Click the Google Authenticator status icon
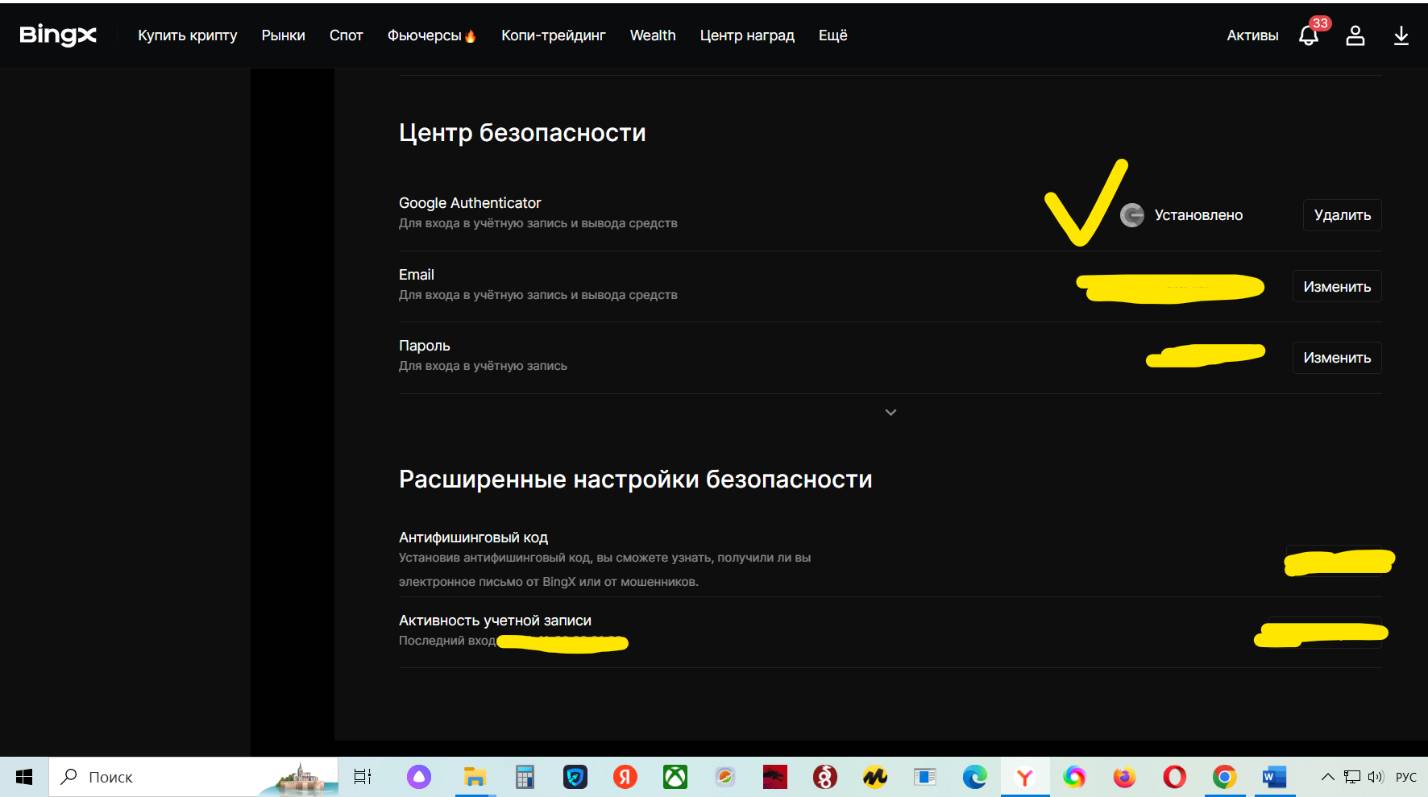This screenshot has width=1428, height=797. pos(1132,215)
